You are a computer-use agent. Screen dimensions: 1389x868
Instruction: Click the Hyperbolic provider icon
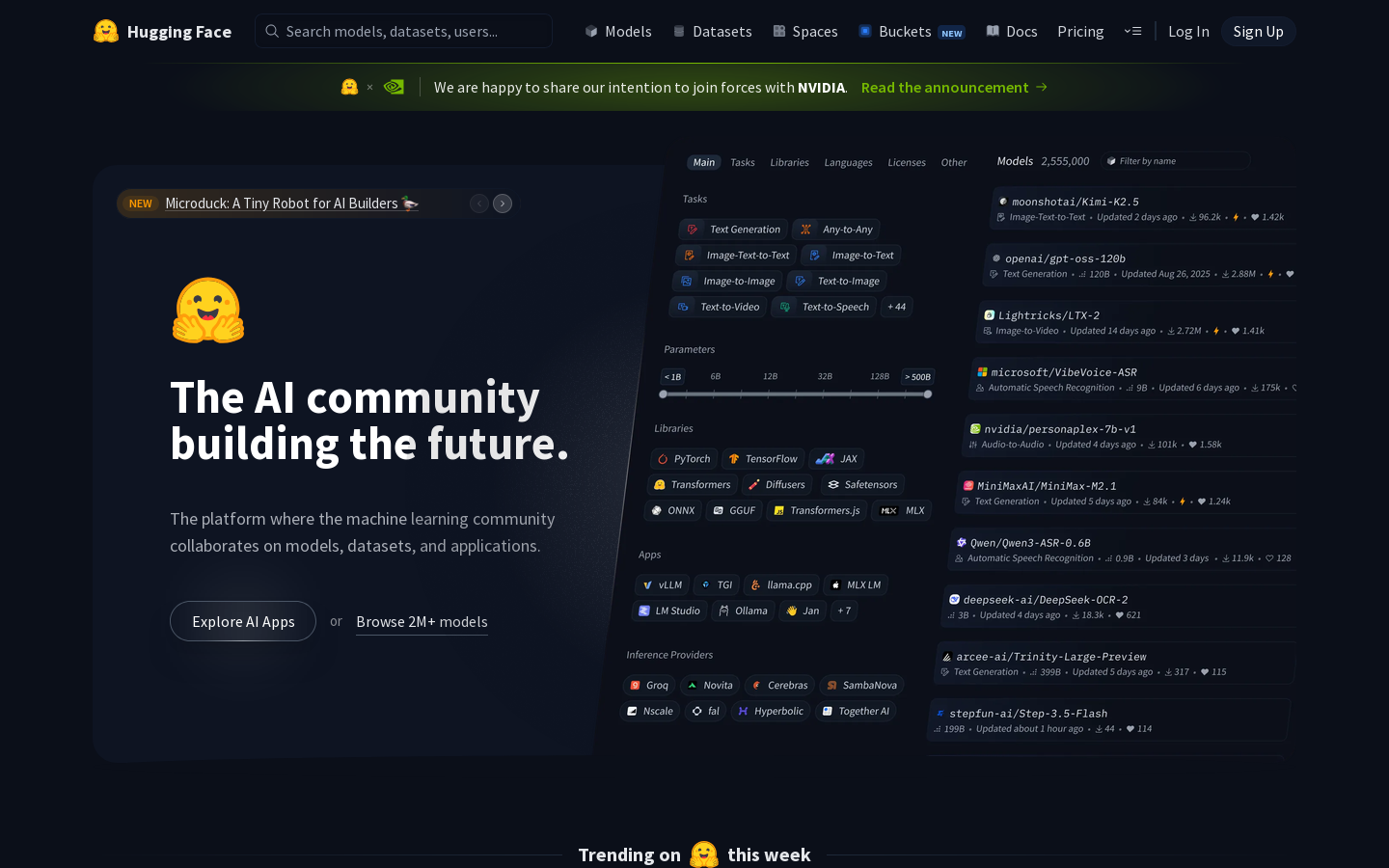tap(743, 712)
